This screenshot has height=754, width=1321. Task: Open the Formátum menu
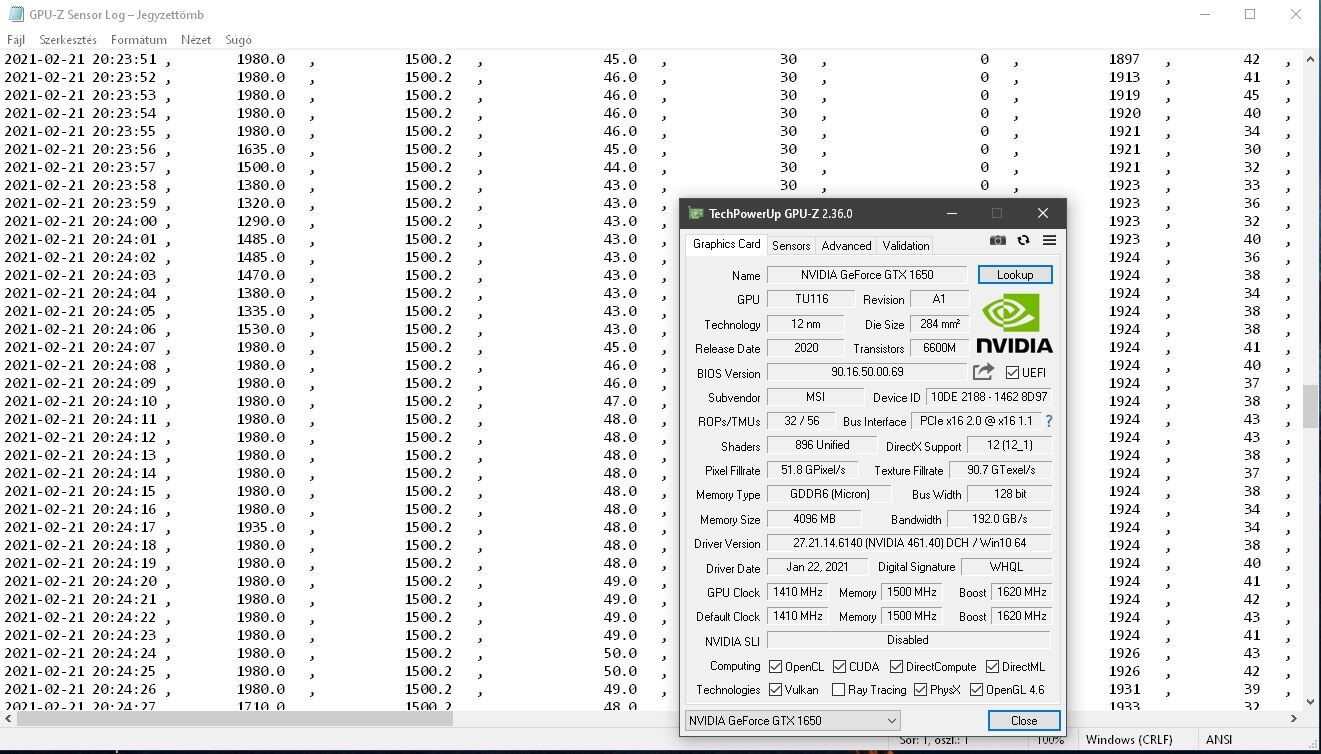[x=139, y=40]
